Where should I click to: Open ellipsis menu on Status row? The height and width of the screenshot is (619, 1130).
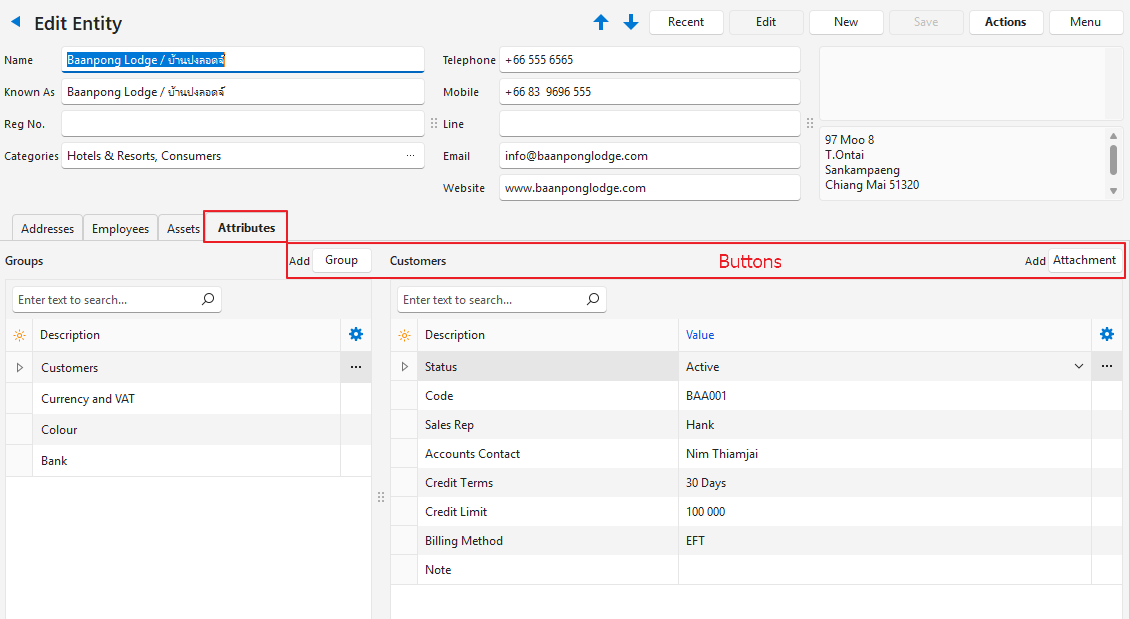pos(1106,367)
